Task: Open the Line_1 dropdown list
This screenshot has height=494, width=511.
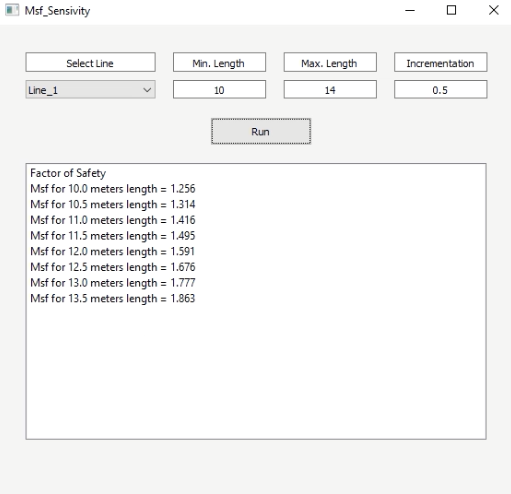Action: pyautogui.click(x=90, y=90)
